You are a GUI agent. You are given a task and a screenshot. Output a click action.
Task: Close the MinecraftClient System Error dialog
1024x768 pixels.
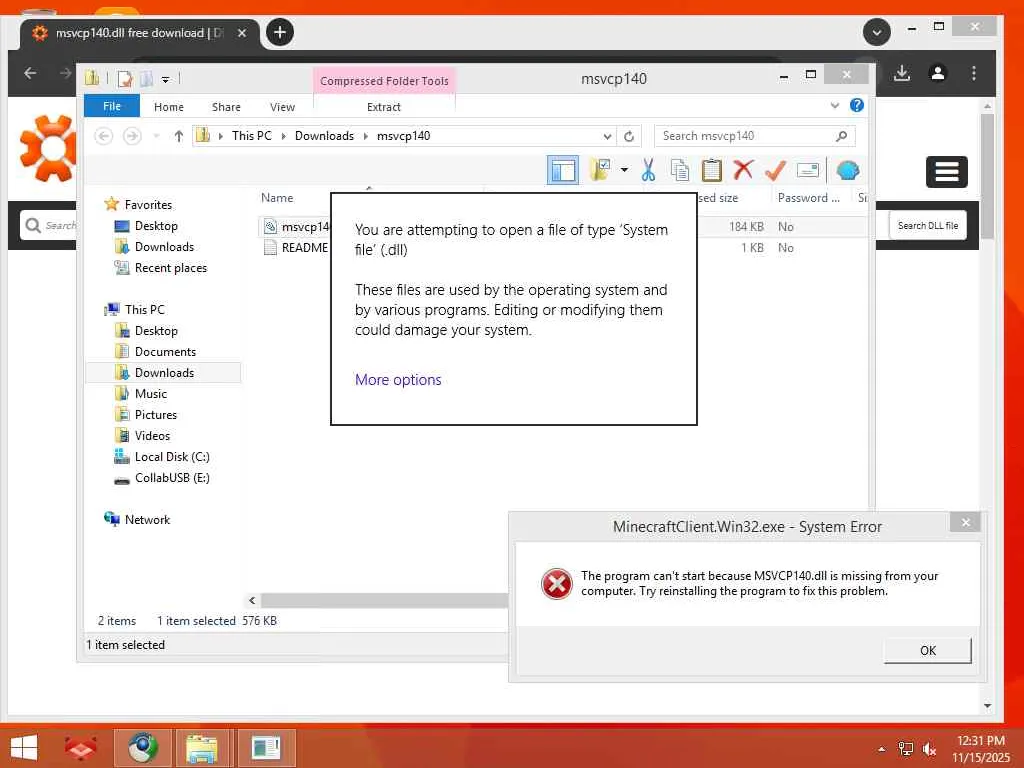(965, 522)
